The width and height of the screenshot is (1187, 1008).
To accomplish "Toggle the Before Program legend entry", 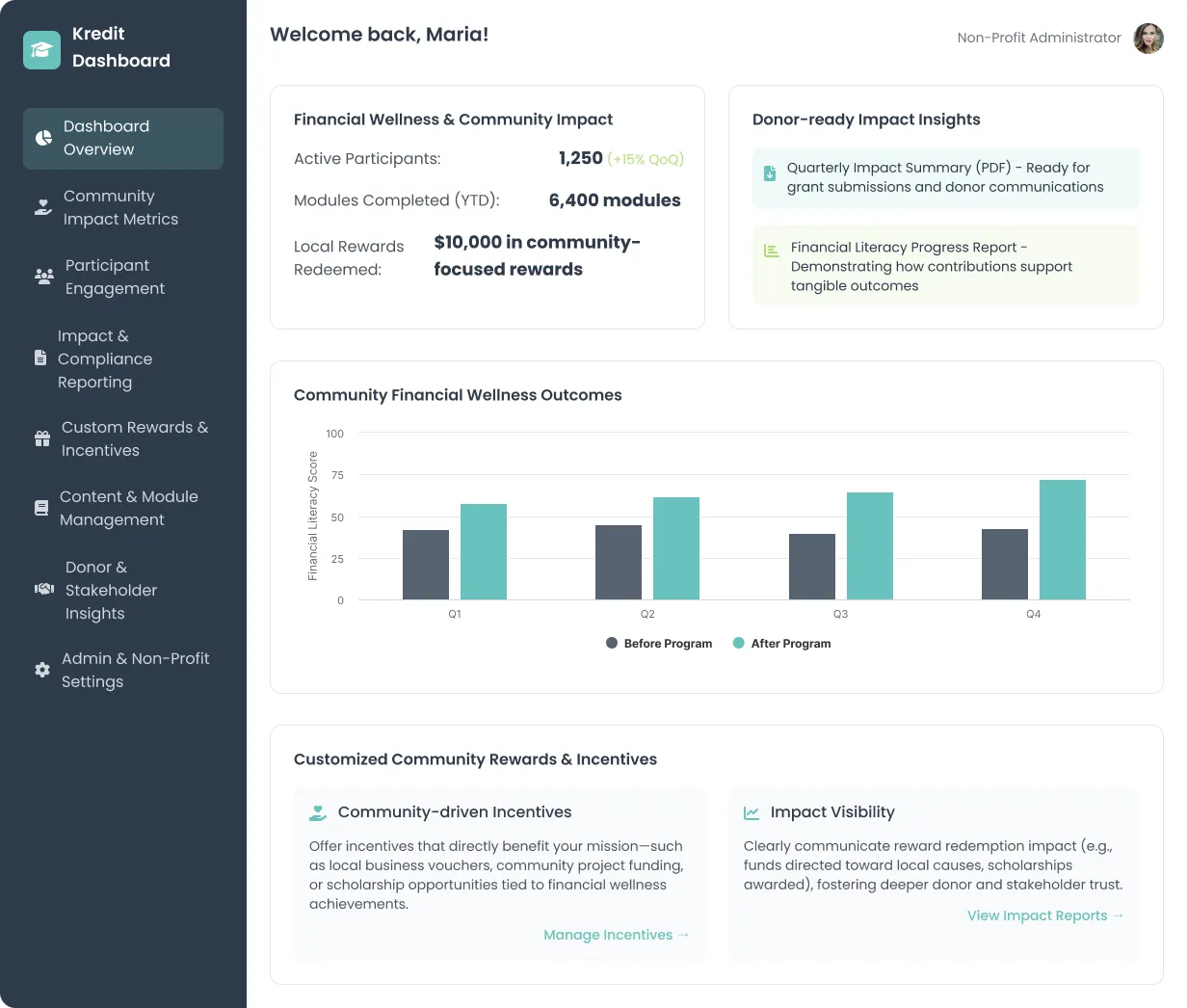I will (x=658, y=643).
